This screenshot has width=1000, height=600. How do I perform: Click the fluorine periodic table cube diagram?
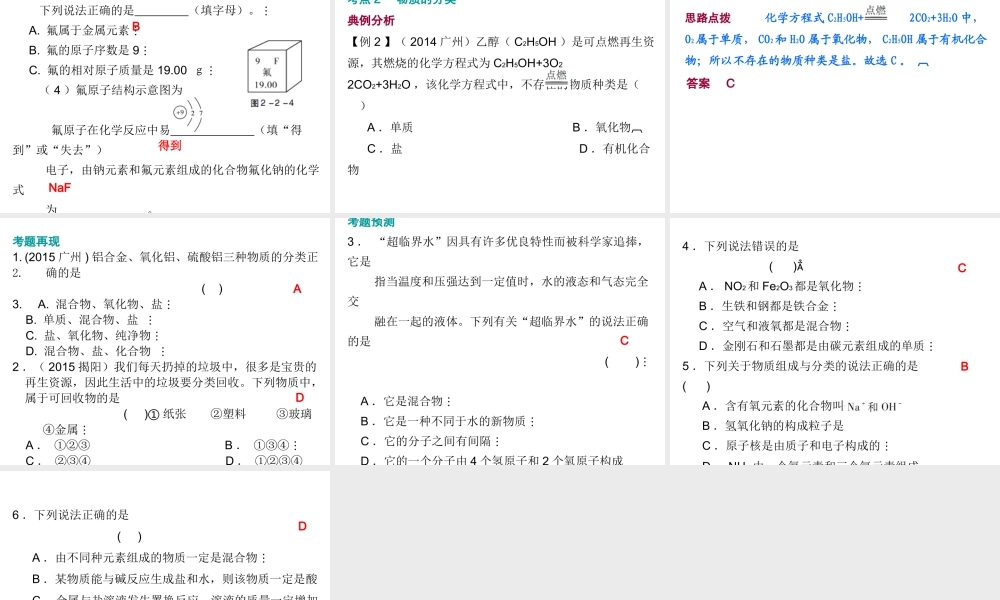tap(274, 68)
